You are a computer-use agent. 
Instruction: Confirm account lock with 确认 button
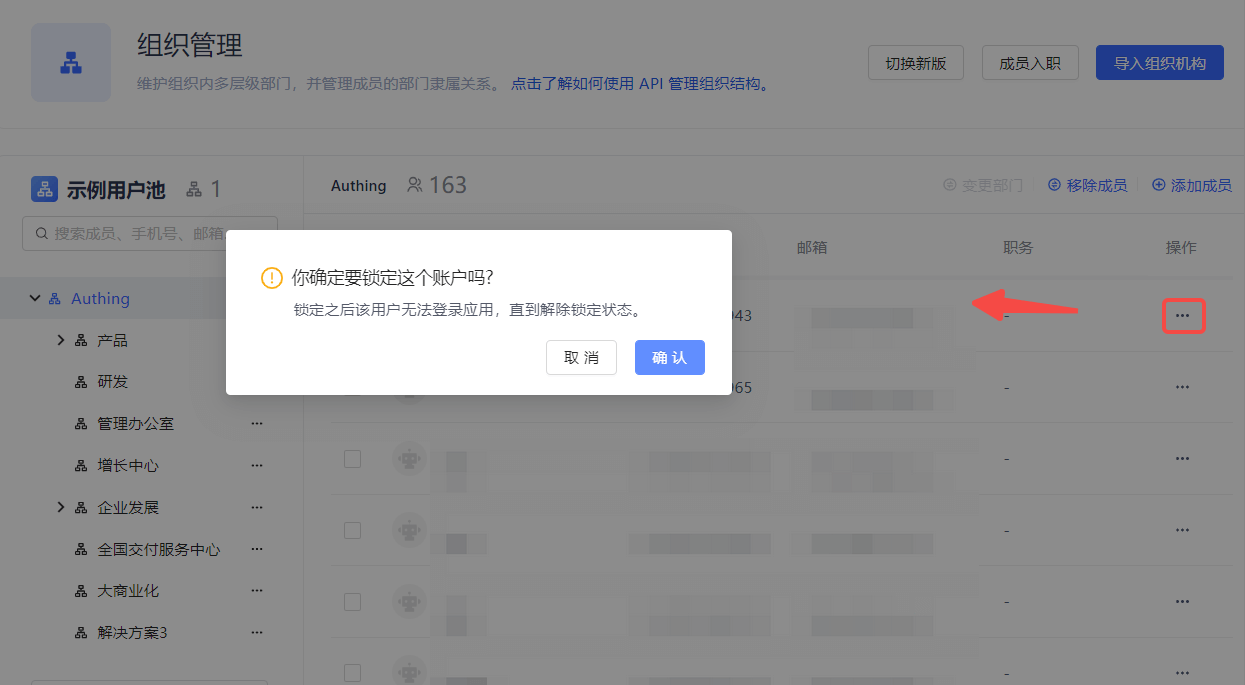tap(669, 358)
